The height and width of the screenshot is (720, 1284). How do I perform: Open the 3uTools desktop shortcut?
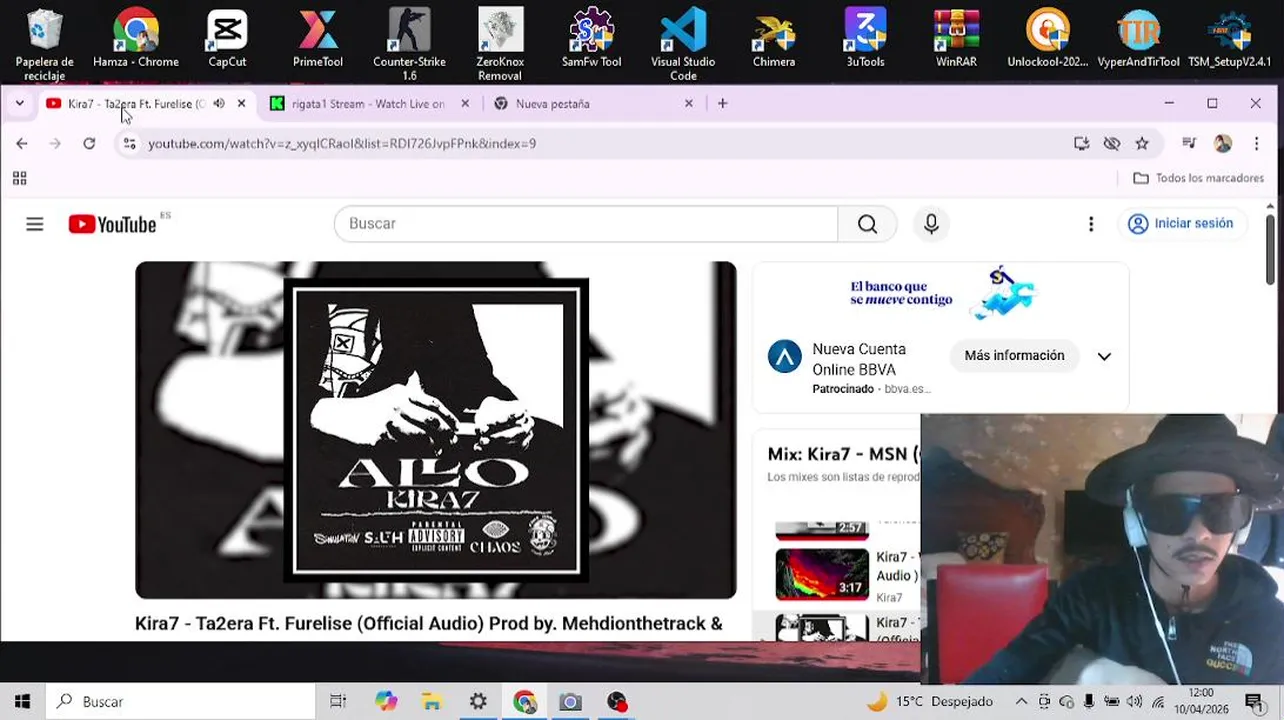(x=865, y=40)
